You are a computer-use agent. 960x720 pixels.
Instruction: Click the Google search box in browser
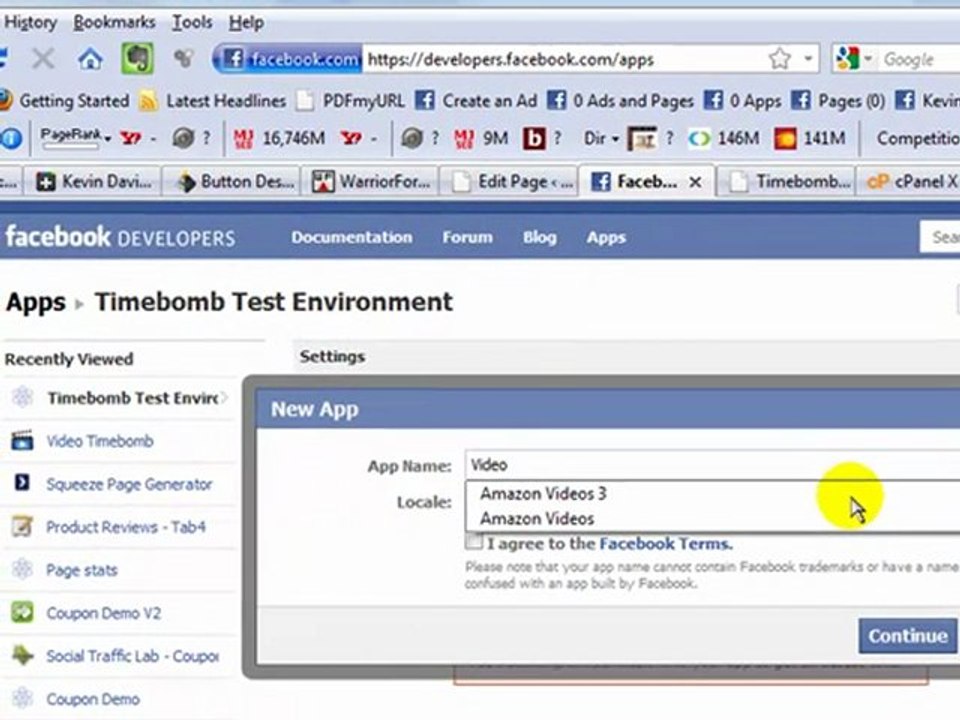click(920, 59)
